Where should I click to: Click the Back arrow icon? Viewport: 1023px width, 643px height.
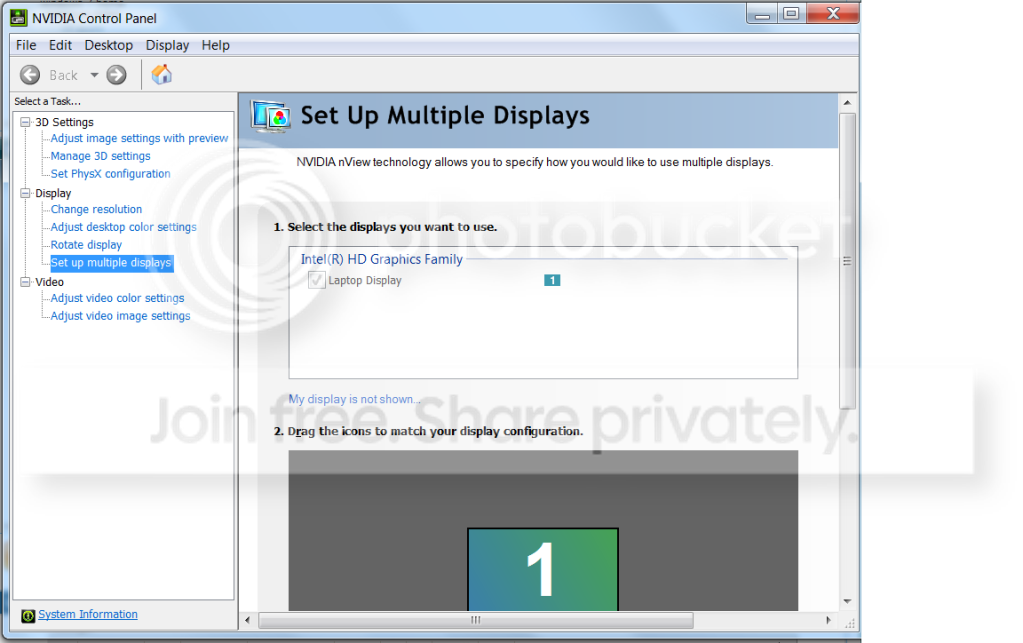coord(29,75)
